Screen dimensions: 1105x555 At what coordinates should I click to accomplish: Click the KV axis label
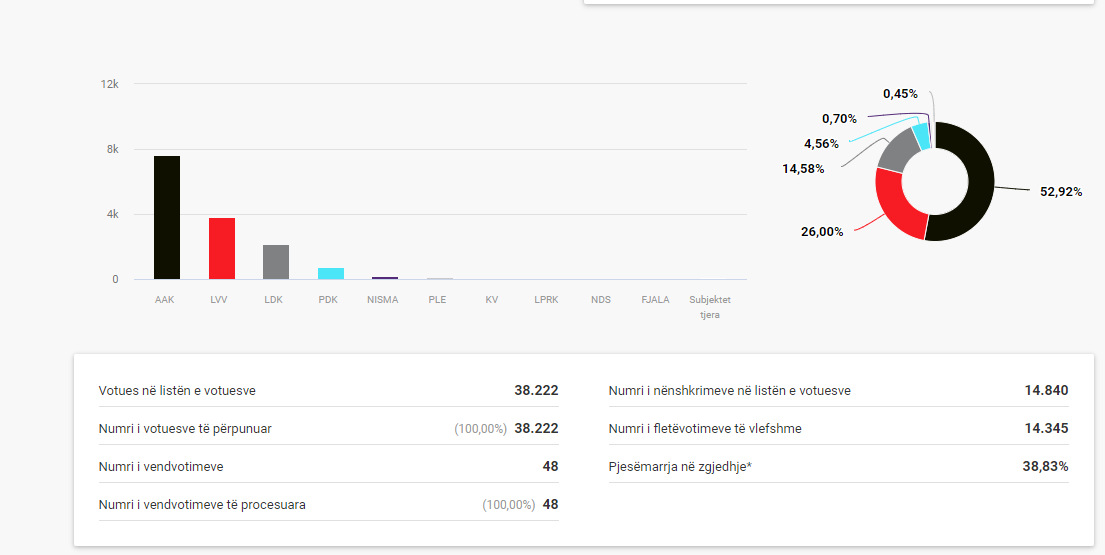492,300
